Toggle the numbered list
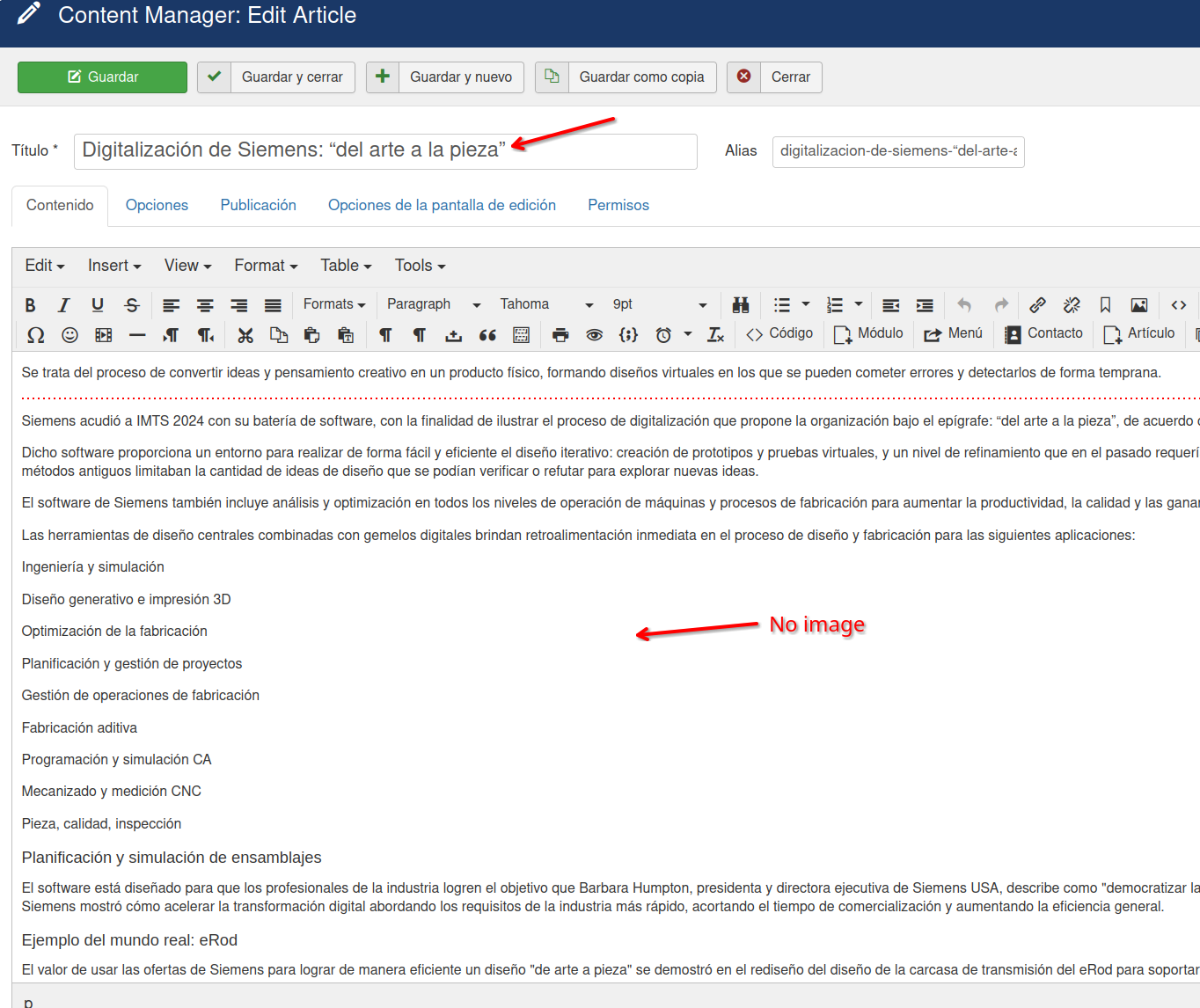This screenshot has height=1008, width=1200. (x=835, y=305)
